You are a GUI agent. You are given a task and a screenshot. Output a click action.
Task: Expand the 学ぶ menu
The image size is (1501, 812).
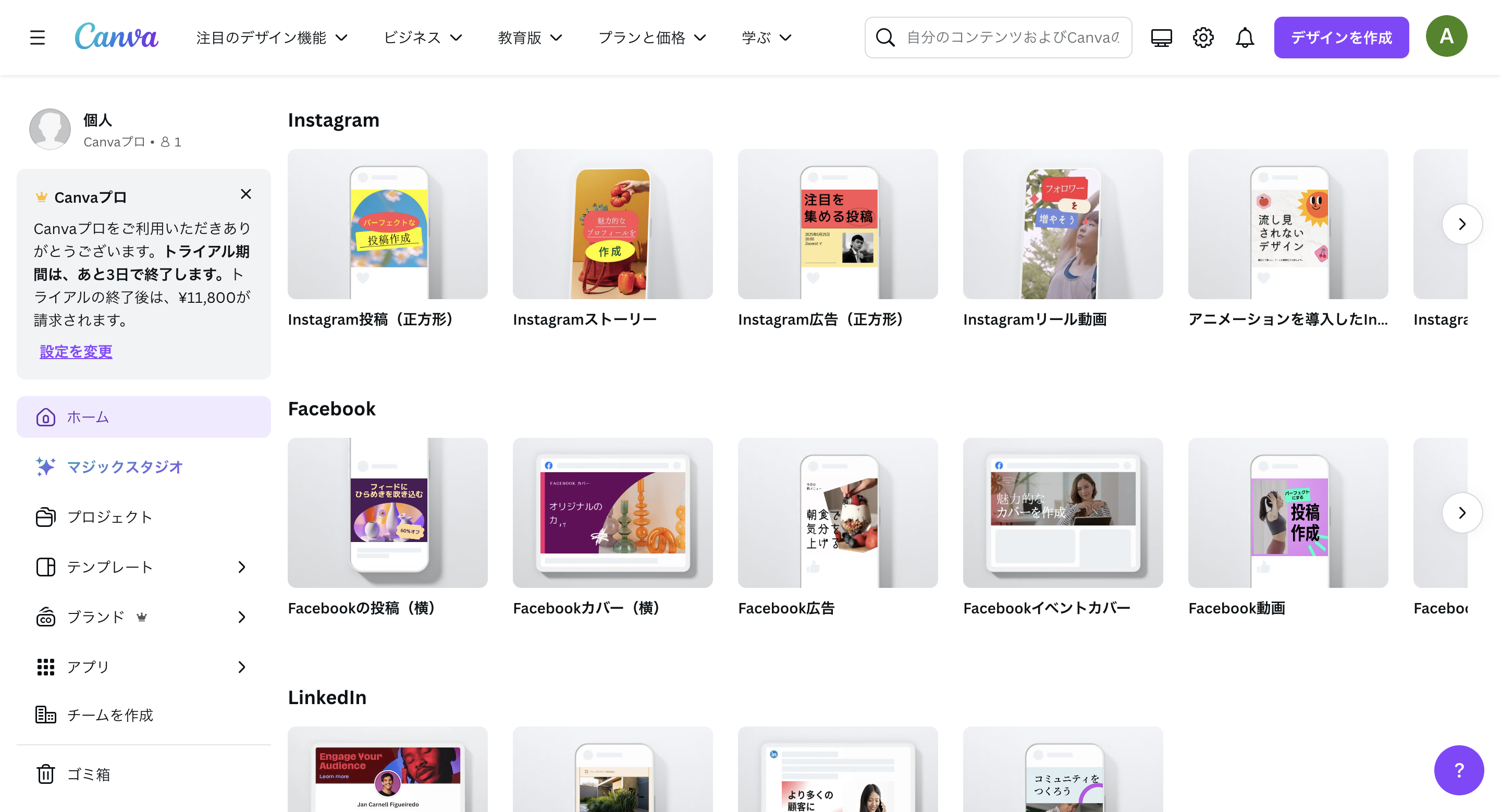click(x=767, y=38)
